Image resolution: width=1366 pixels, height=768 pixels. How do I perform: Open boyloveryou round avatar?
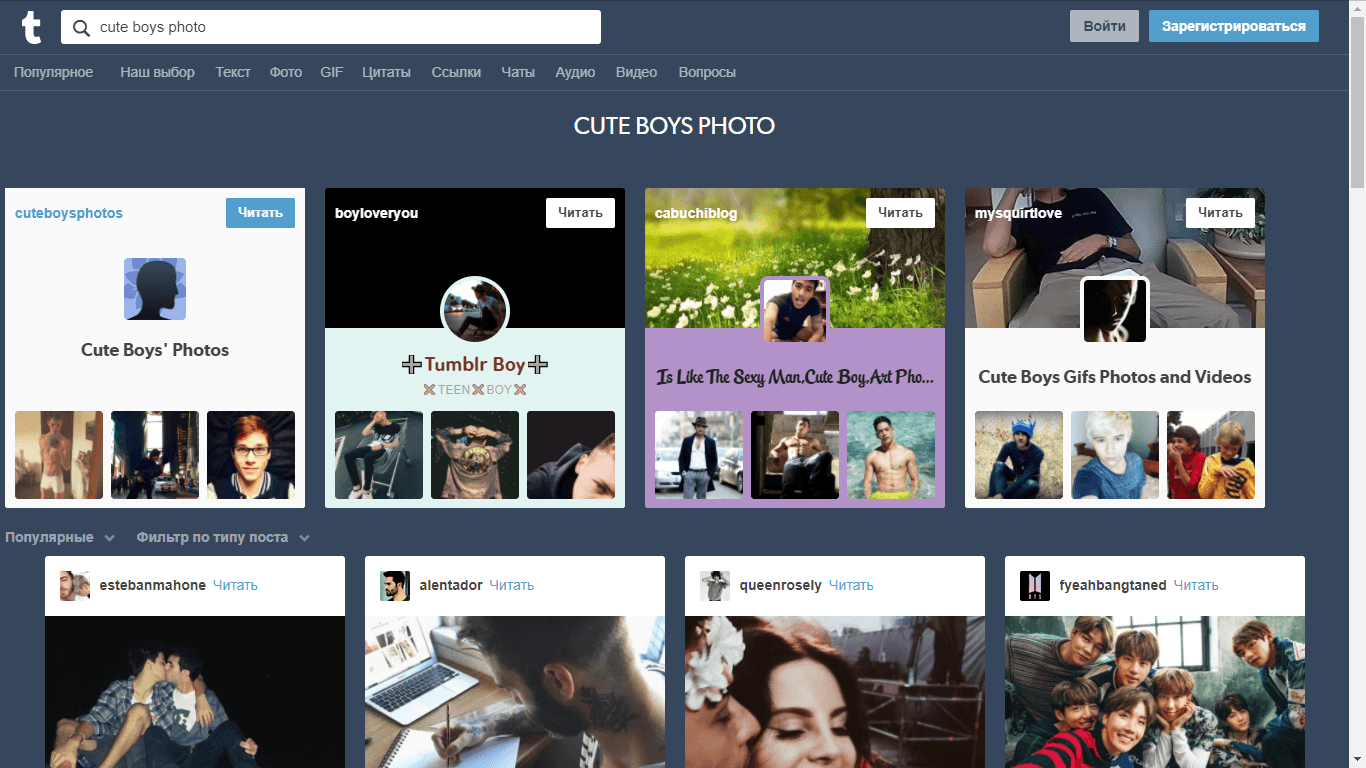[475, 311]
